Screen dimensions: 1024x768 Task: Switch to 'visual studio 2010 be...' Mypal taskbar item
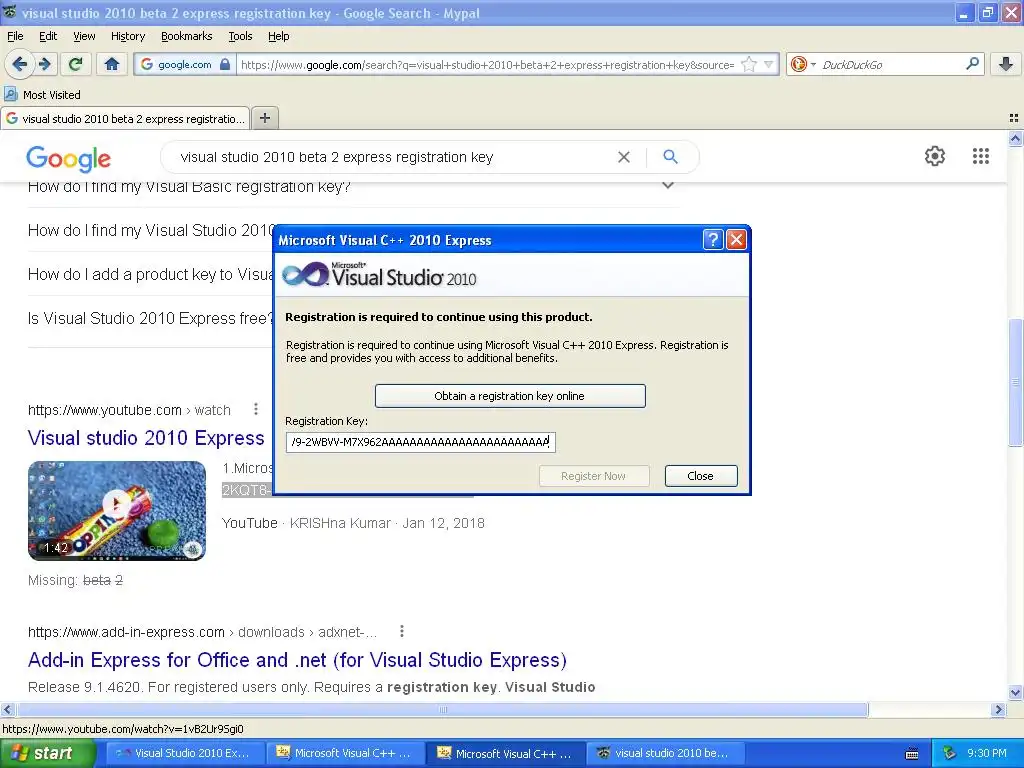click(665, 753)
